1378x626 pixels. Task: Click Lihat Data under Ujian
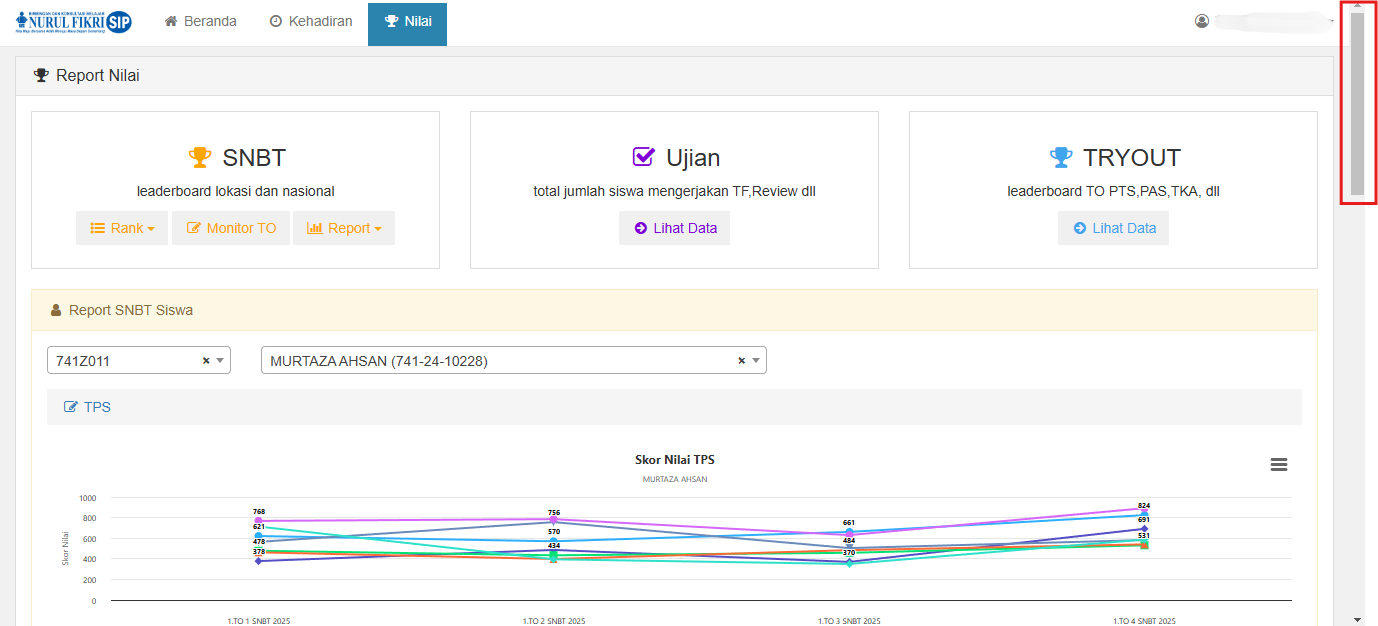(675, 228)
